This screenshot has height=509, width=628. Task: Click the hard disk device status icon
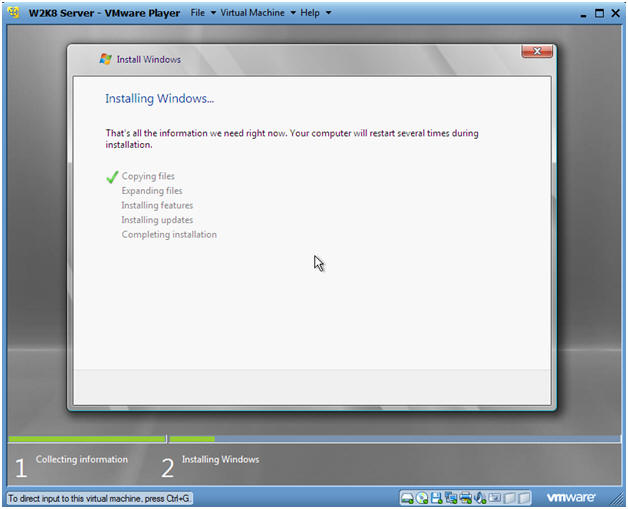point(407,498)
